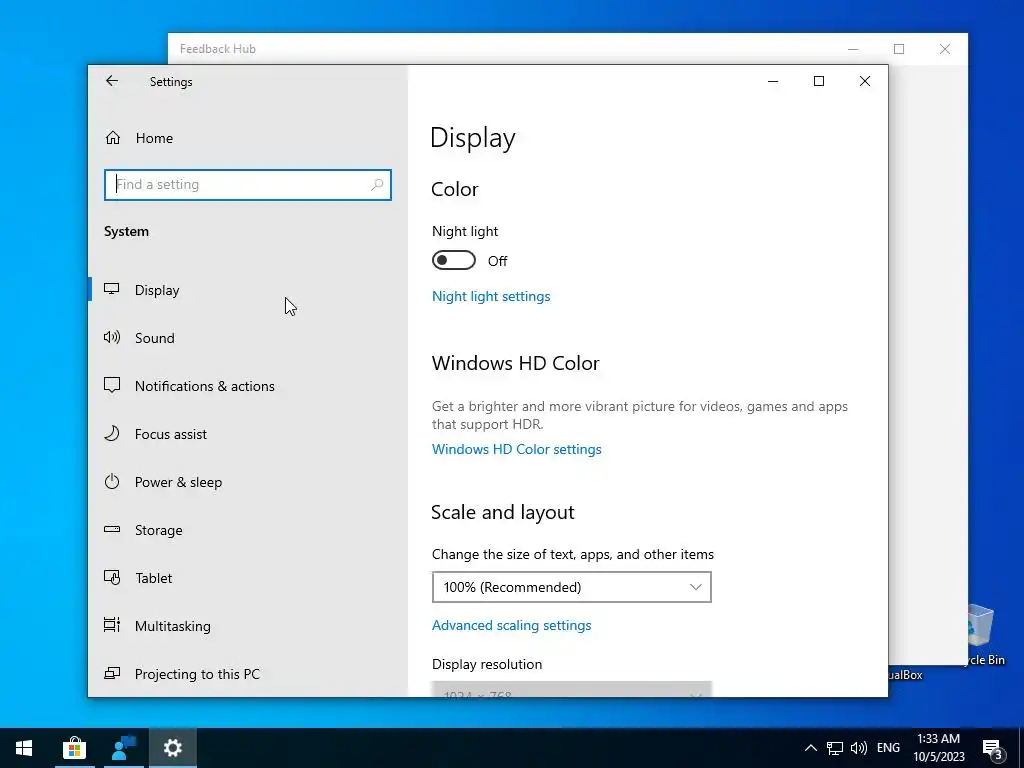Select Power & sleep label in sidebar
The height and width of the screenshot is (768, 1024).
(178, 482)
